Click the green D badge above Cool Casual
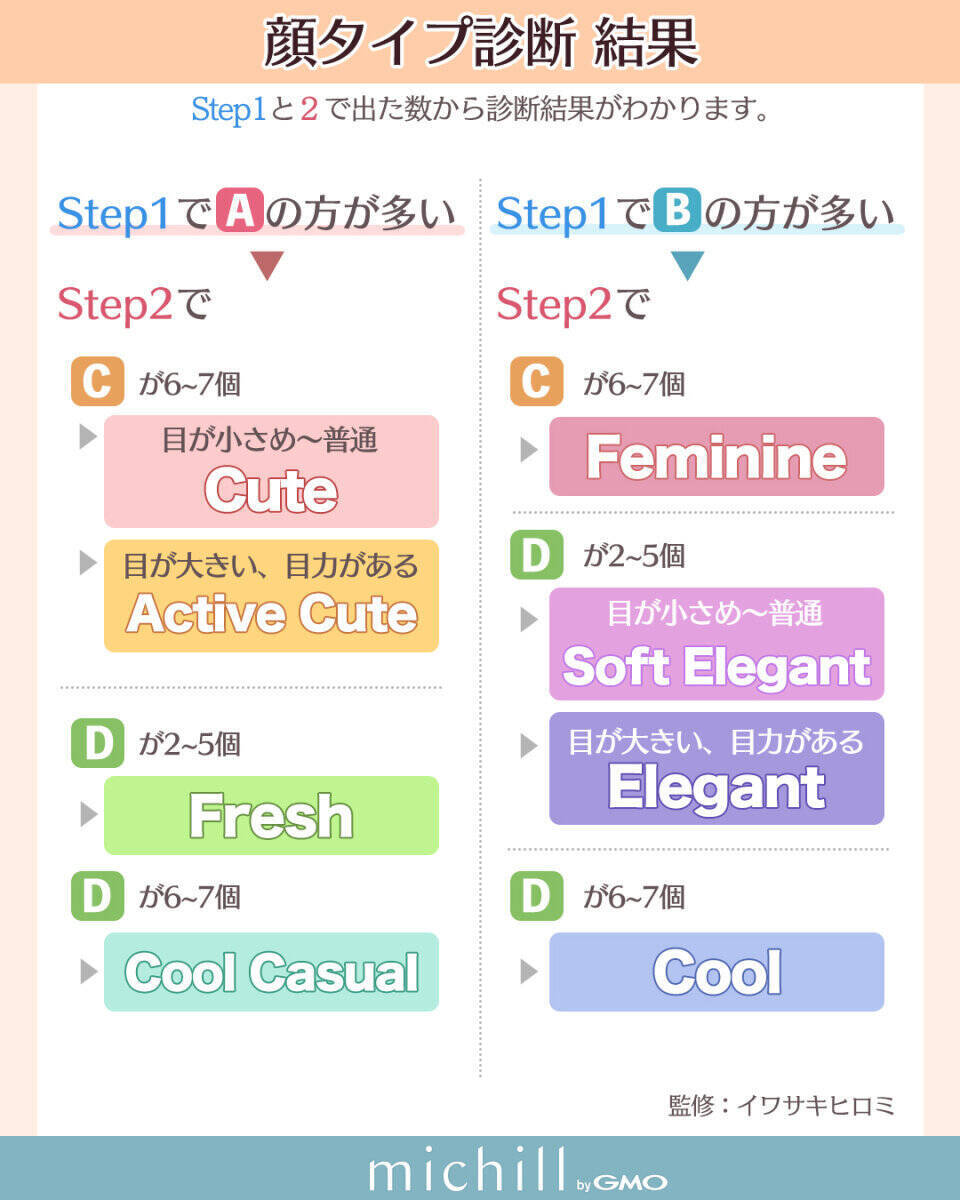960x1200 pixels. click(97, 896)
